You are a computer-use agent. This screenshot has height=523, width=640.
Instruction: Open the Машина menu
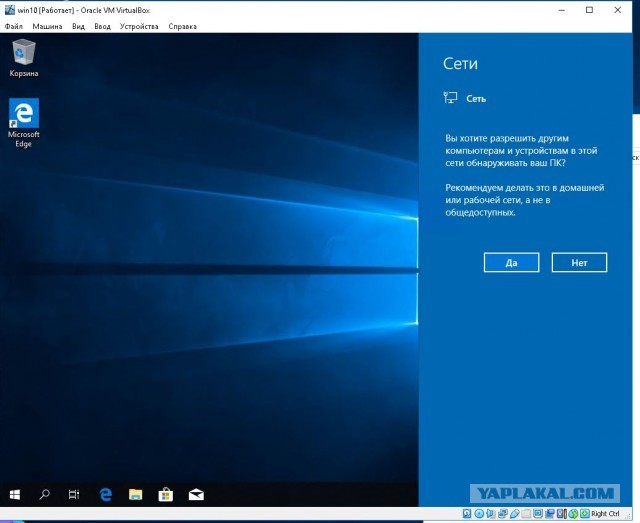[x=47, y=26]
